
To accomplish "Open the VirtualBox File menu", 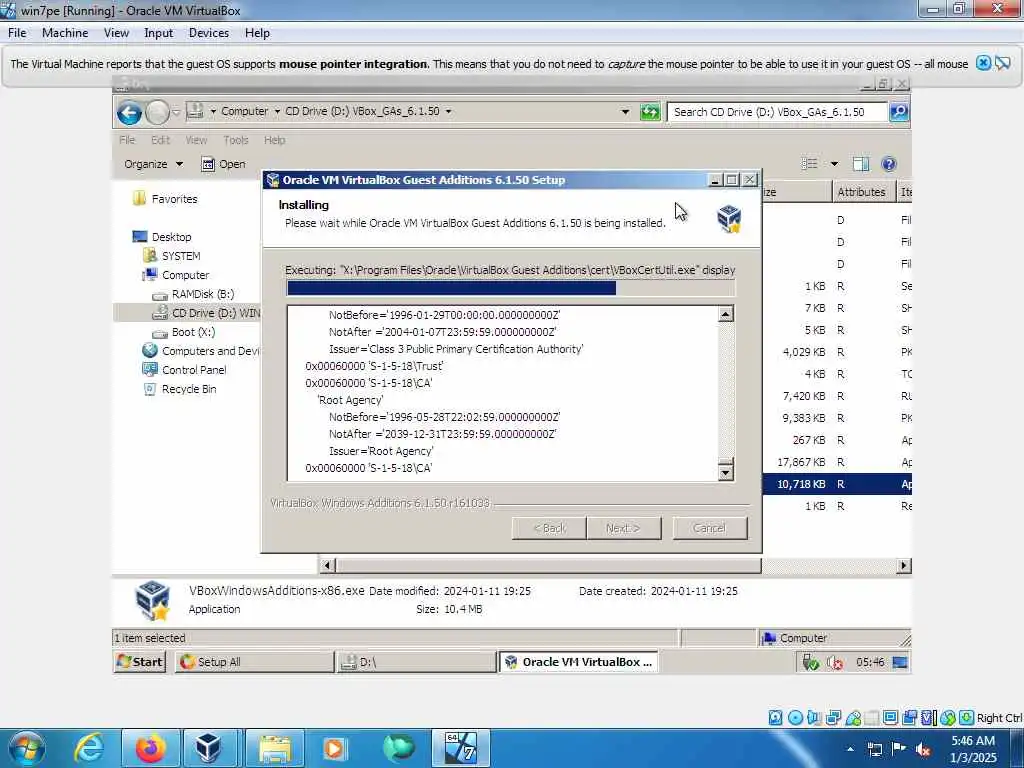I will click(x=17, y=33).
